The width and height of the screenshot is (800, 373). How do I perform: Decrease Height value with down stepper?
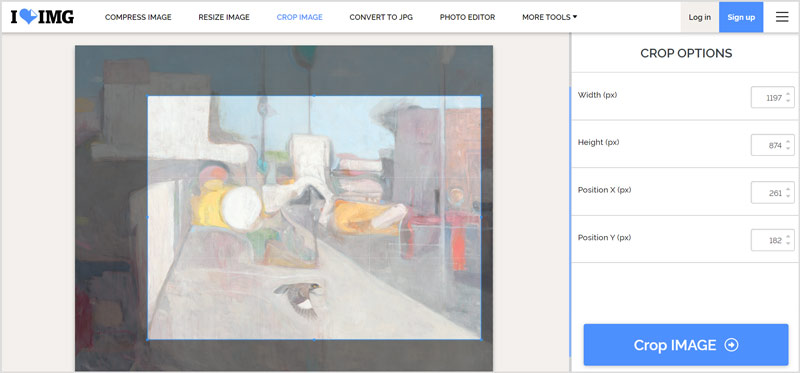point(788,148)
